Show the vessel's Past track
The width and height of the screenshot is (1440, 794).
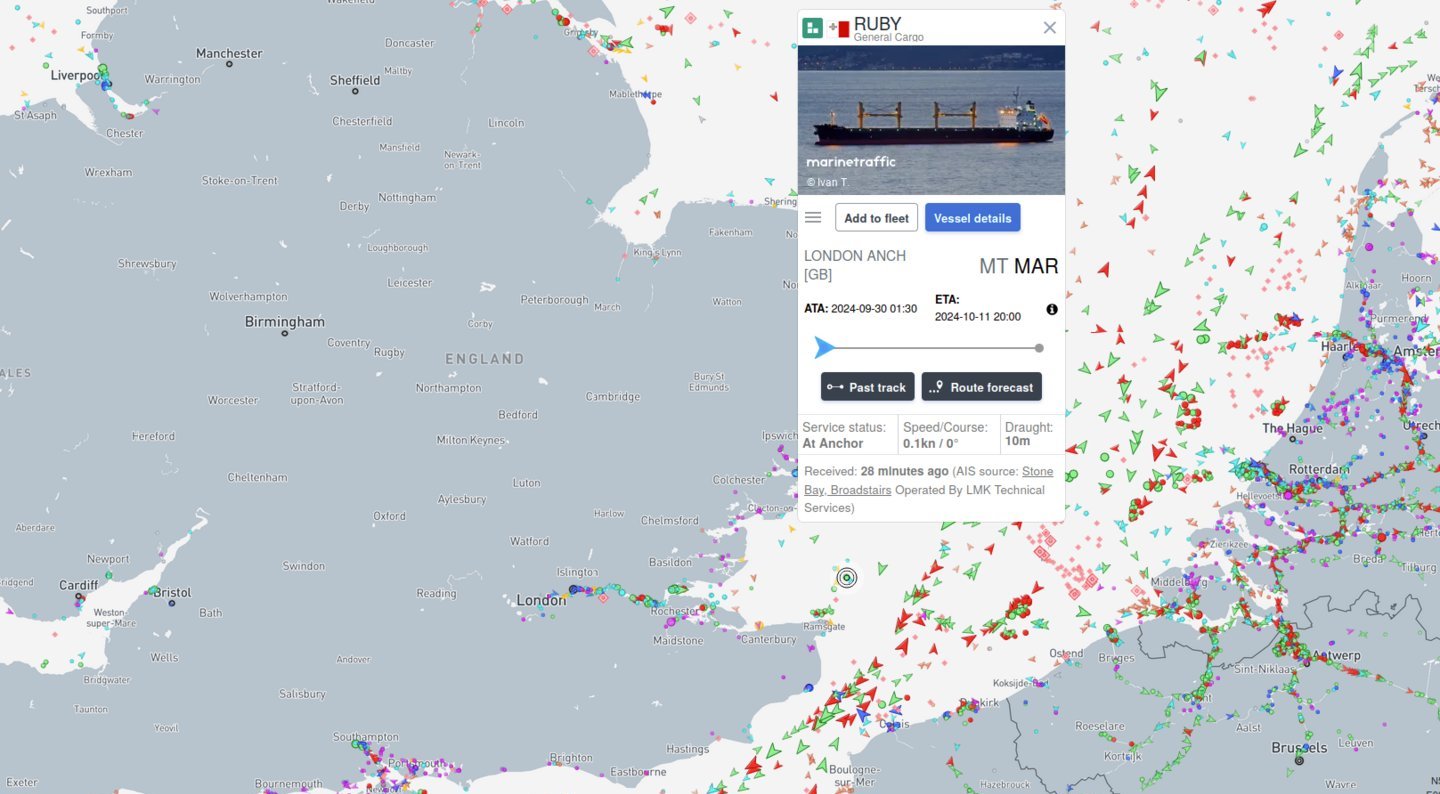point(867,387)
